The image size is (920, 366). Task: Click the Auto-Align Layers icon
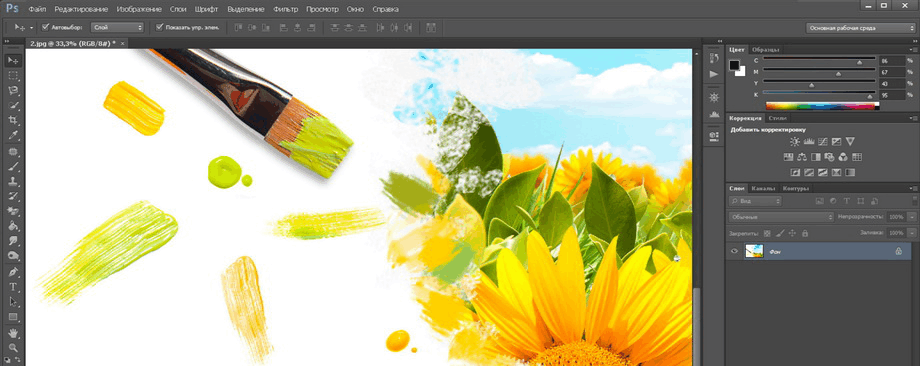[x=431, y=28]
